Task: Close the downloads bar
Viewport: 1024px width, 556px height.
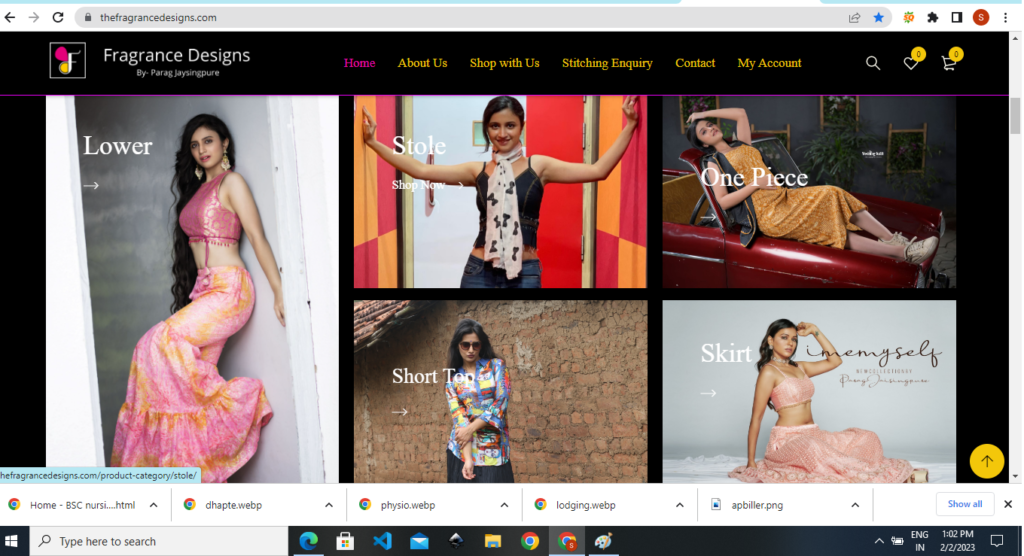Action: [1008, 504]
